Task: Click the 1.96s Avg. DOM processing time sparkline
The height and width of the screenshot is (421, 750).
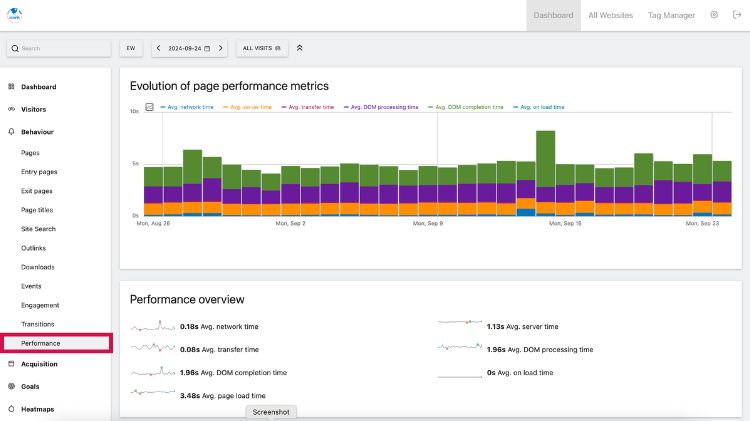Action: click(460, 346)
